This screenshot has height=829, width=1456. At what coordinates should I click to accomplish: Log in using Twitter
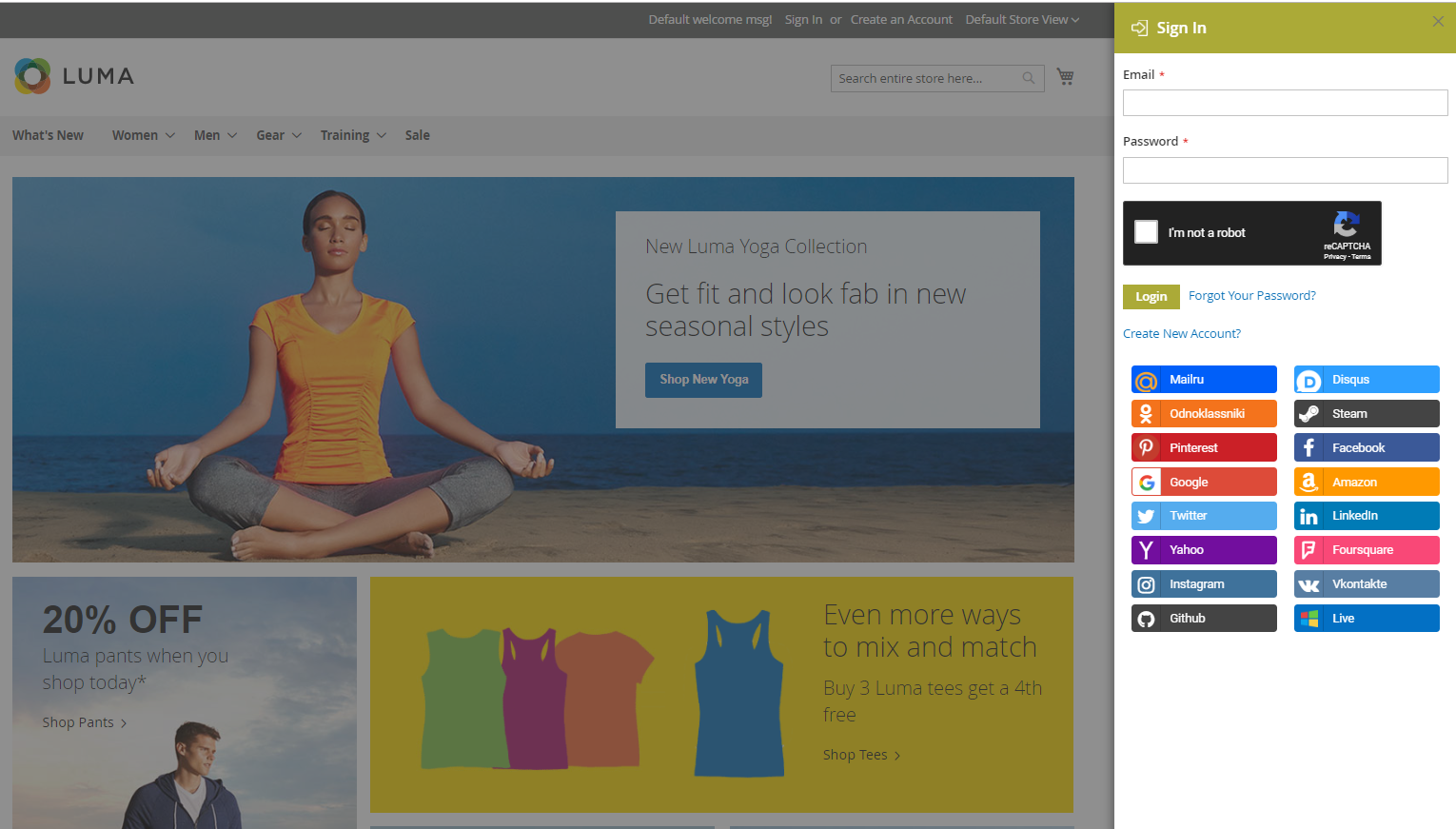pos(1203,516)
